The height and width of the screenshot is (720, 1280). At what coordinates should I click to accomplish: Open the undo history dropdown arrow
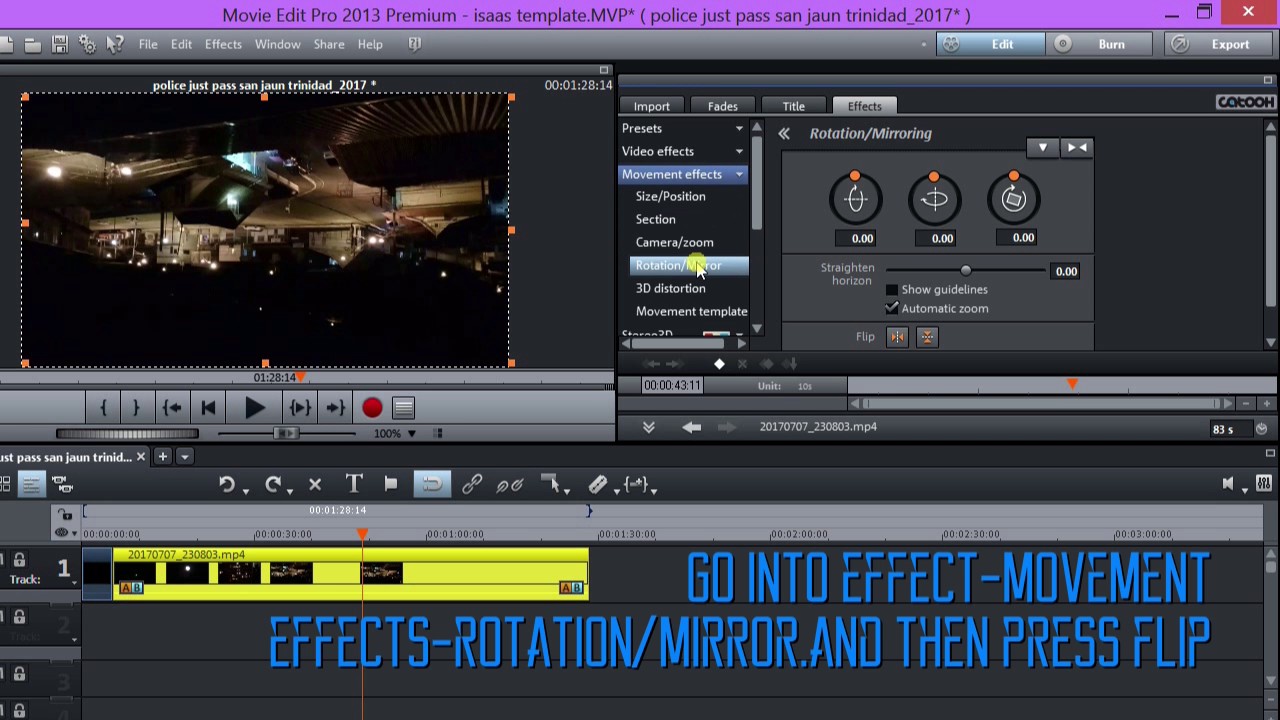pyautogui.click(x=244, y=490)
